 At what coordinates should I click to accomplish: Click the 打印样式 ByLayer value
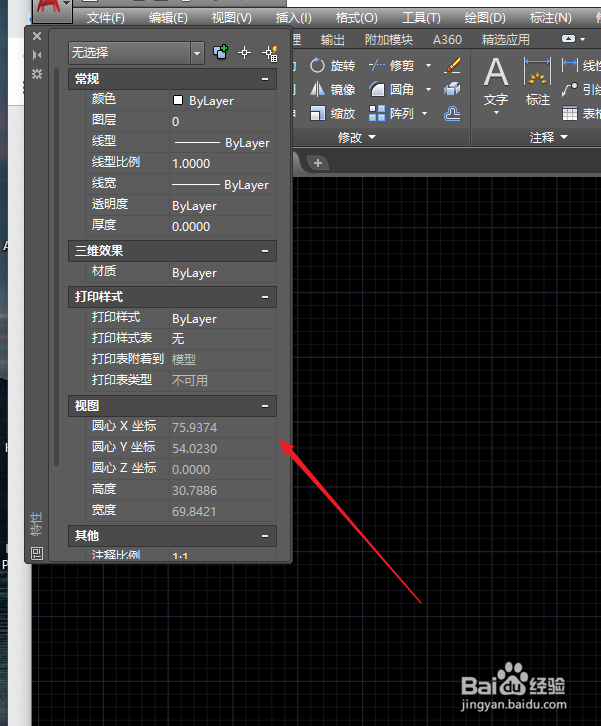(x=223, y=319)
